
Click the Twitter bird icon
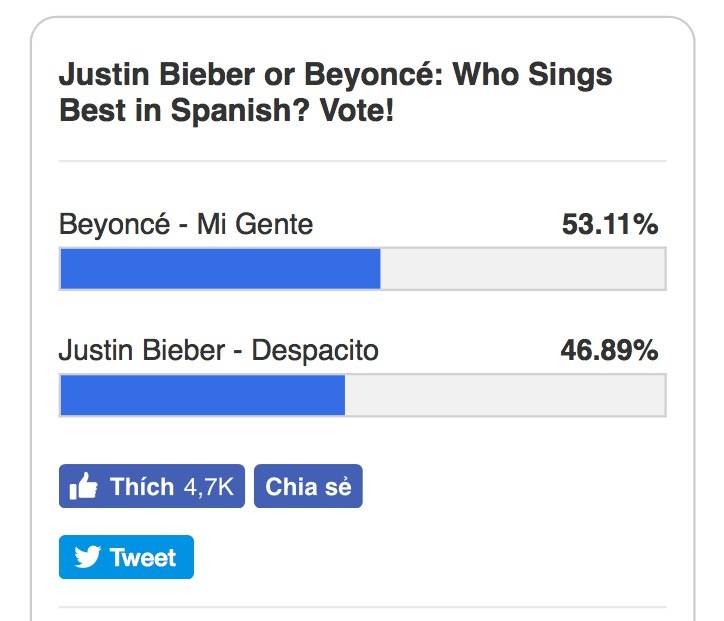(x=87, y=557)
